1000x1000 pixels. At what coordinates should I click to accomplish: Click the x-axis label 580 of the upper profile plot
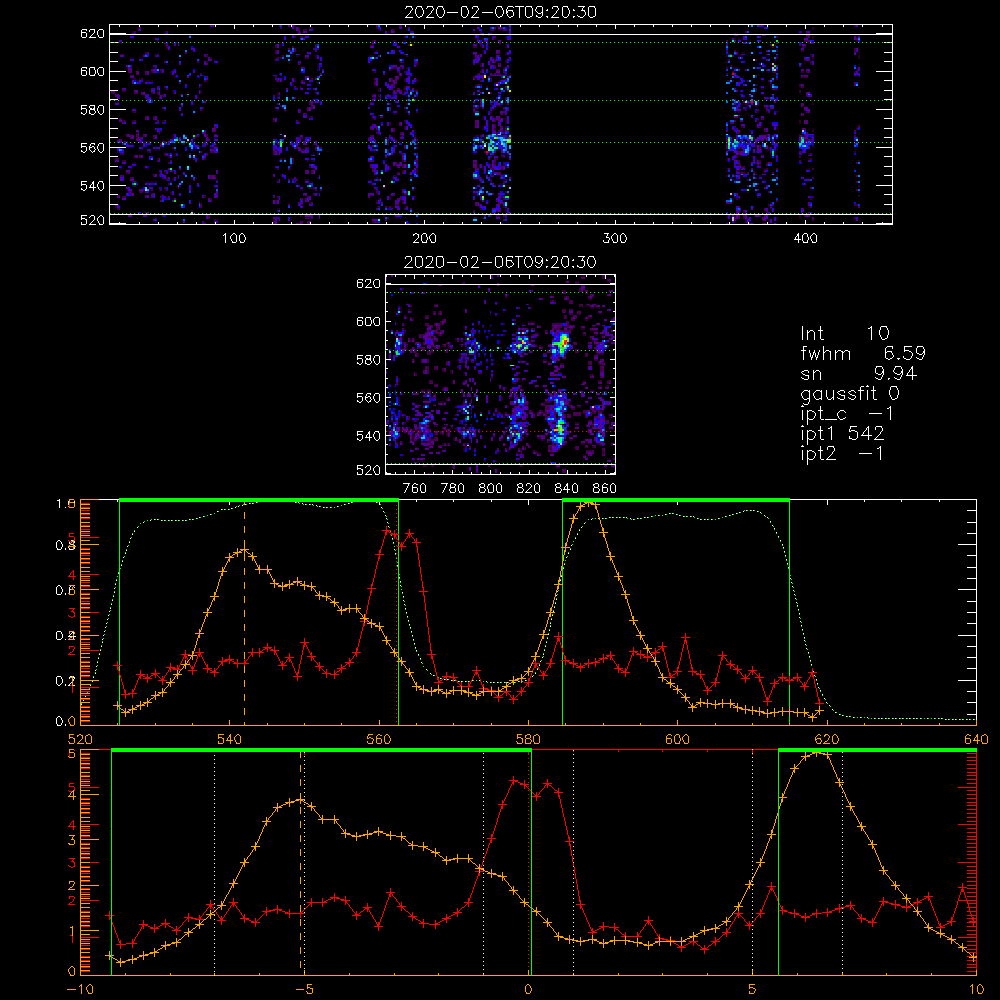[528, 739]
